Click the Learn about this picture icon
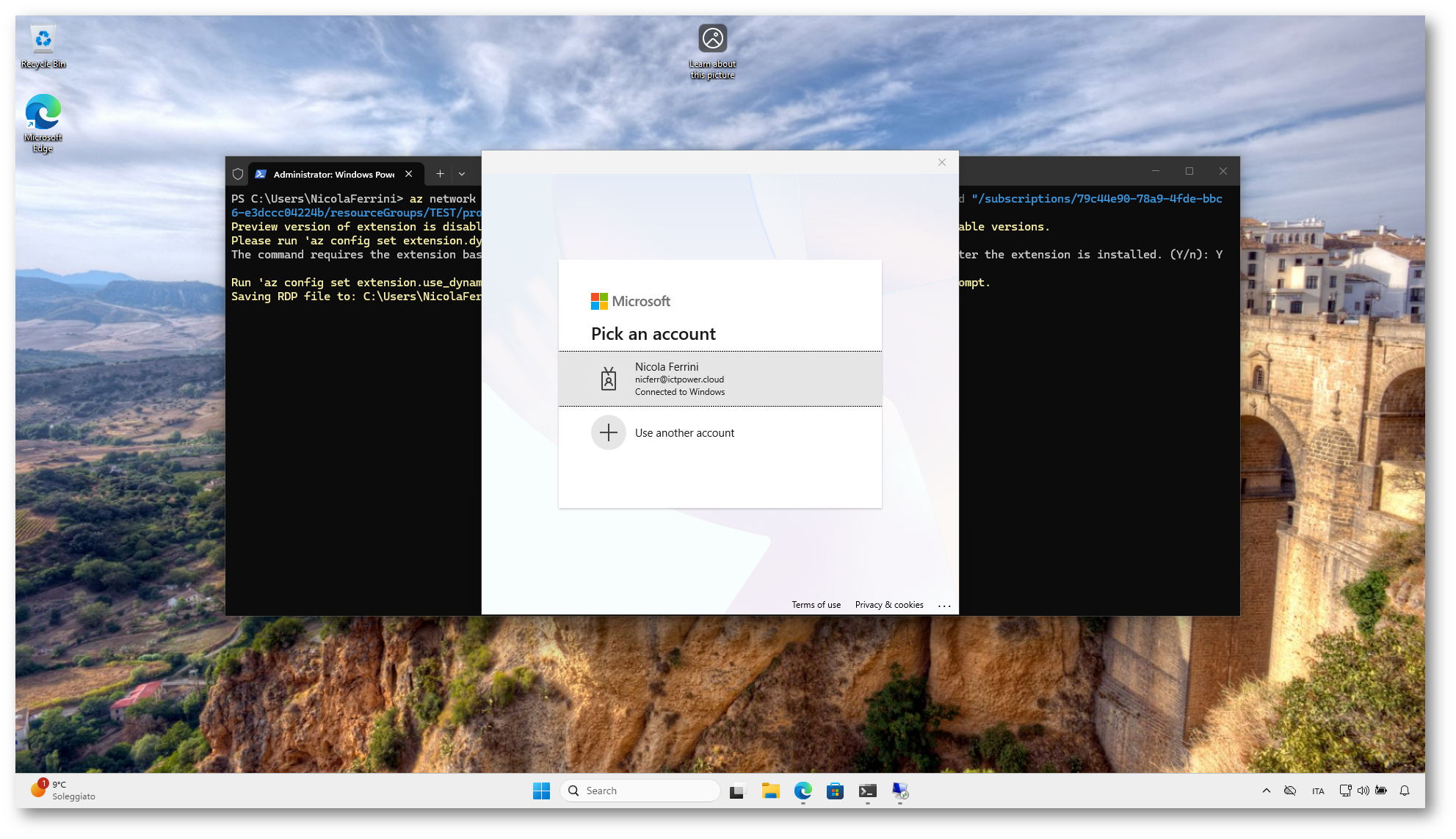 pyautogui.click(x=712, y=39)
